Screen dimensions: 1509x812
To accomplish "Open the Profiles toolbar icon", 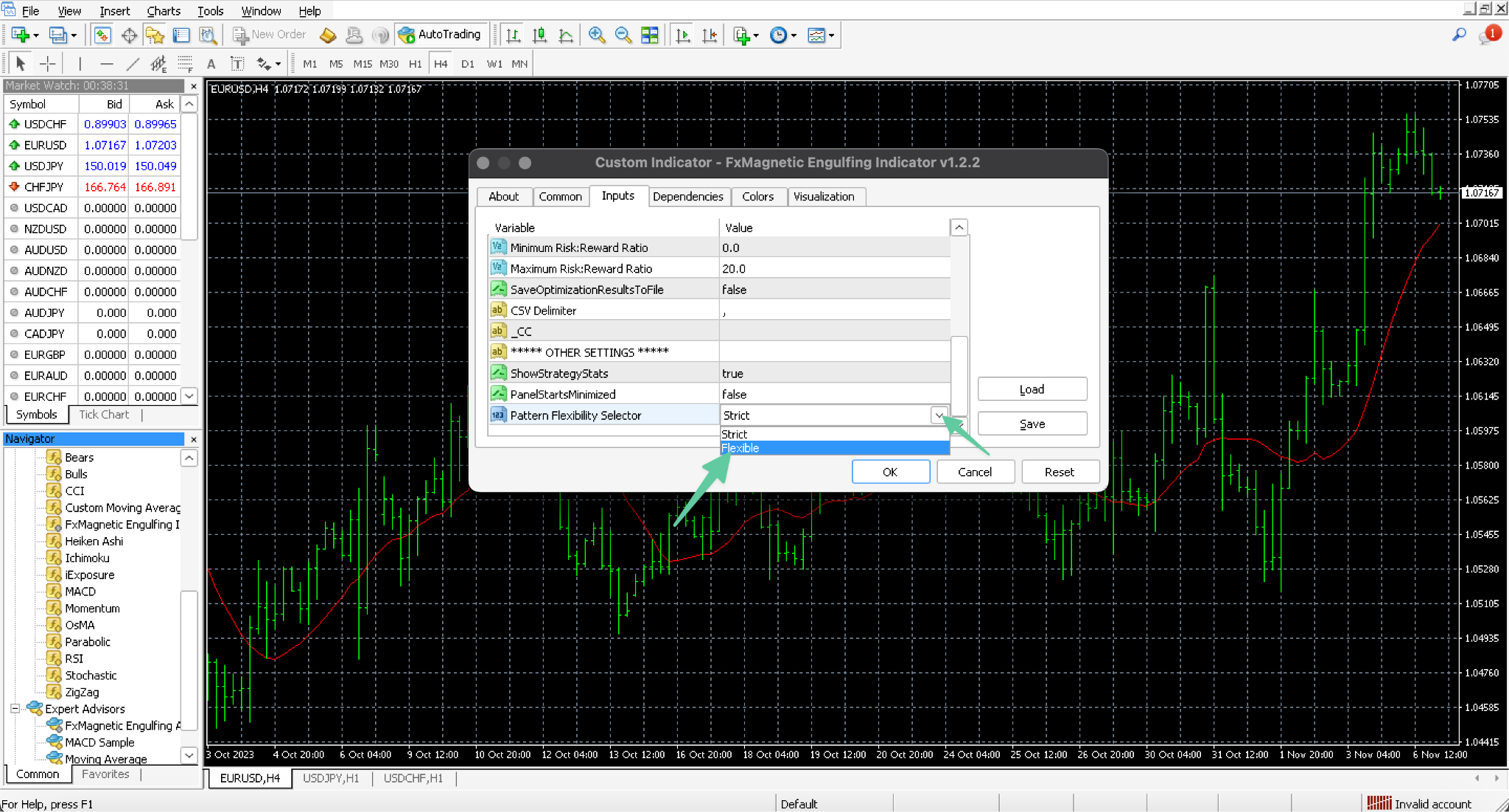I will tap(57, 35).
